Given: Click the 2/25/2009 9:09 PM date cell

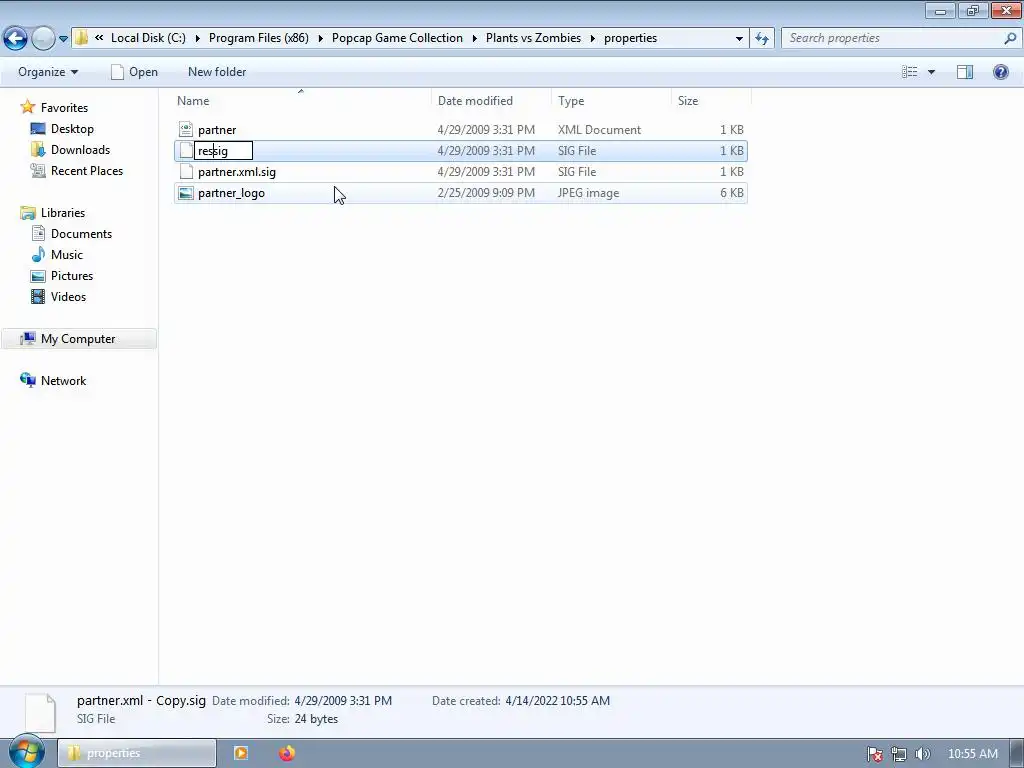Looking at the screenshot, I should click(x=486, y=193).
